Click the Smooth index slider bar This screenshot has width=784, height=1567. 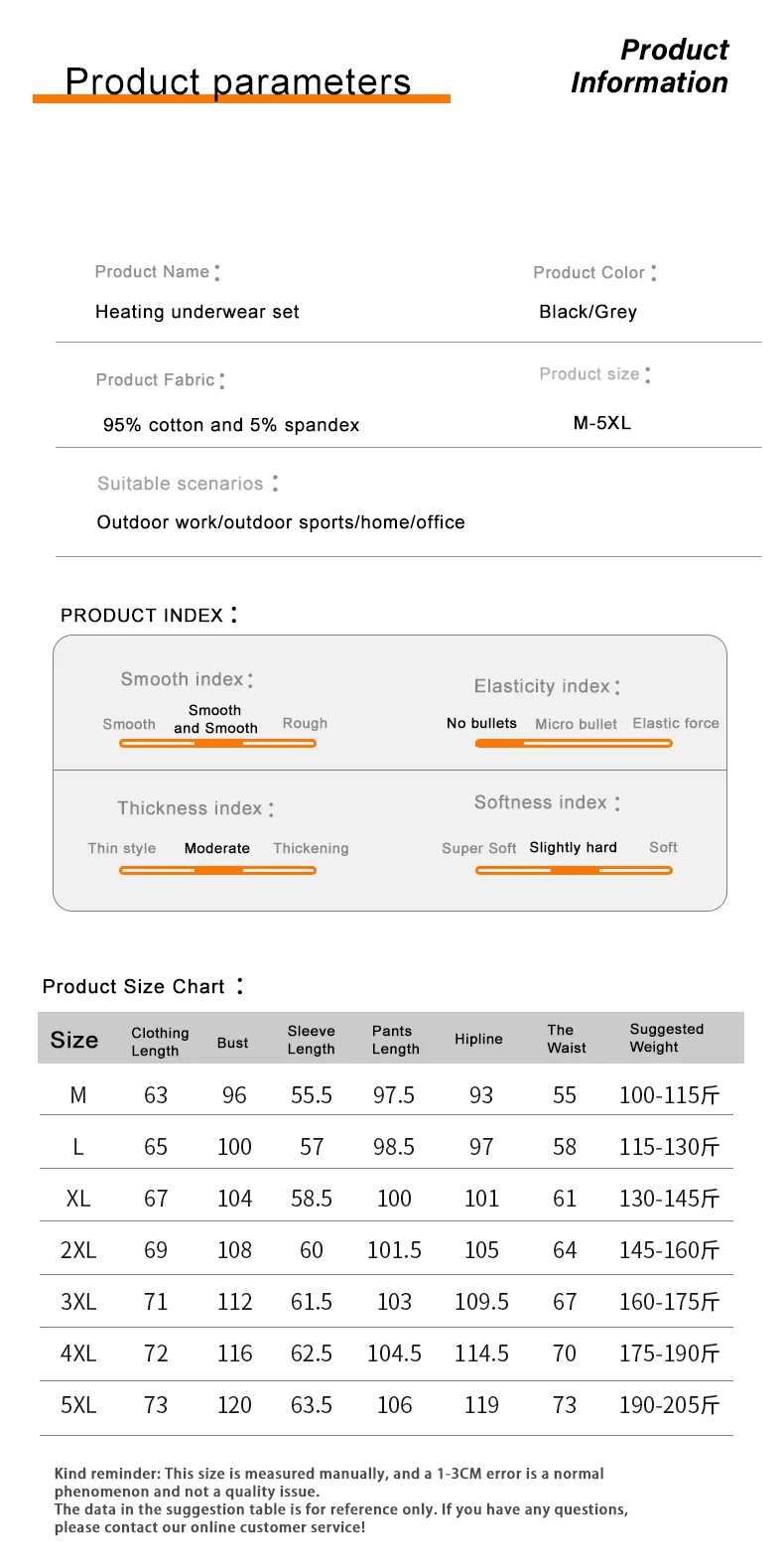coord(217,743)
